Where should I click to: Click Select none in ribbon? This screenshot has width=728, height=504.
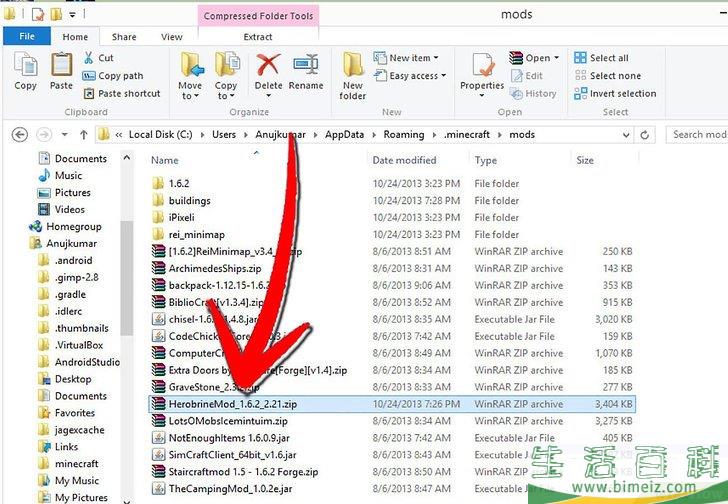608,76
